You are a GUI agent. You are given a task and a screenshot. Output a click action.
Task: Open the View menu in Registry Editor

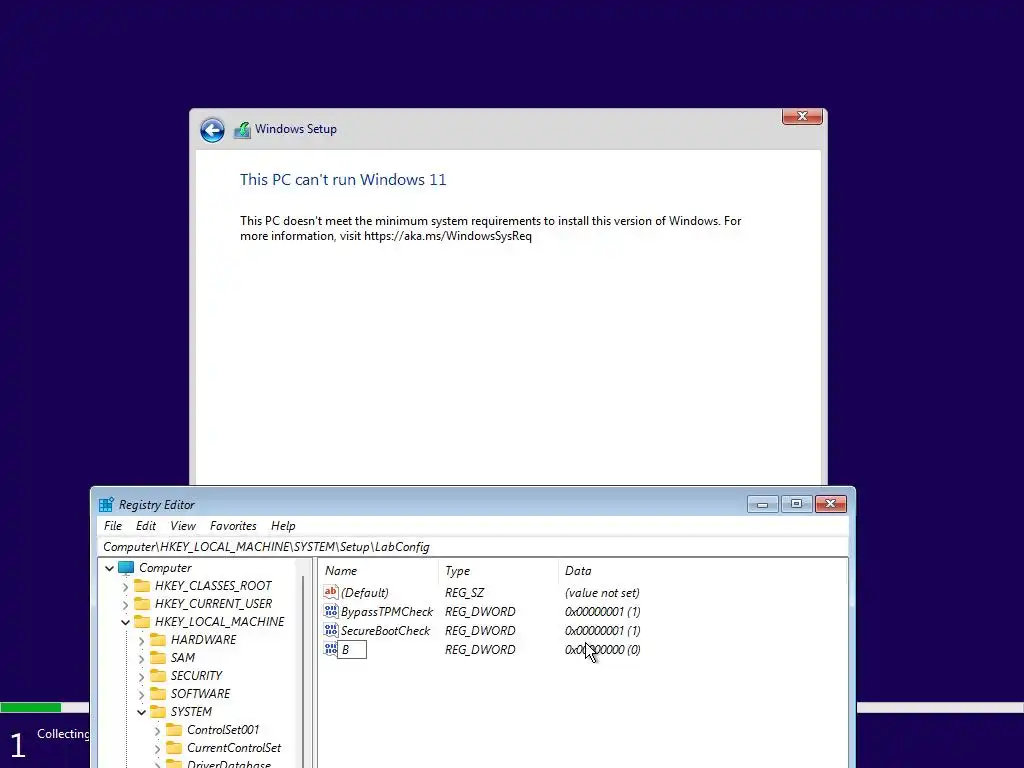click(183, 526)
